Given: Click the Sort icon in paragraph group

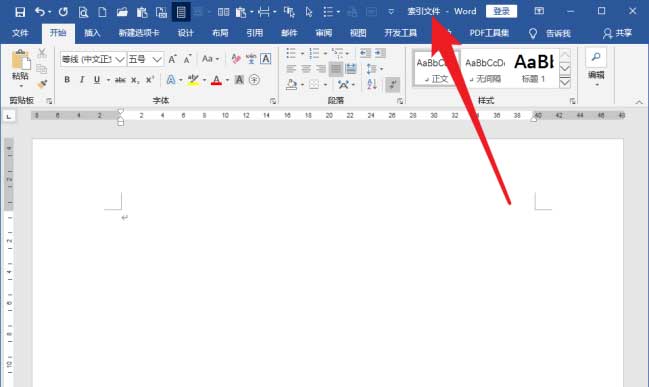Looking at the screenshot, I should [372, 84].
